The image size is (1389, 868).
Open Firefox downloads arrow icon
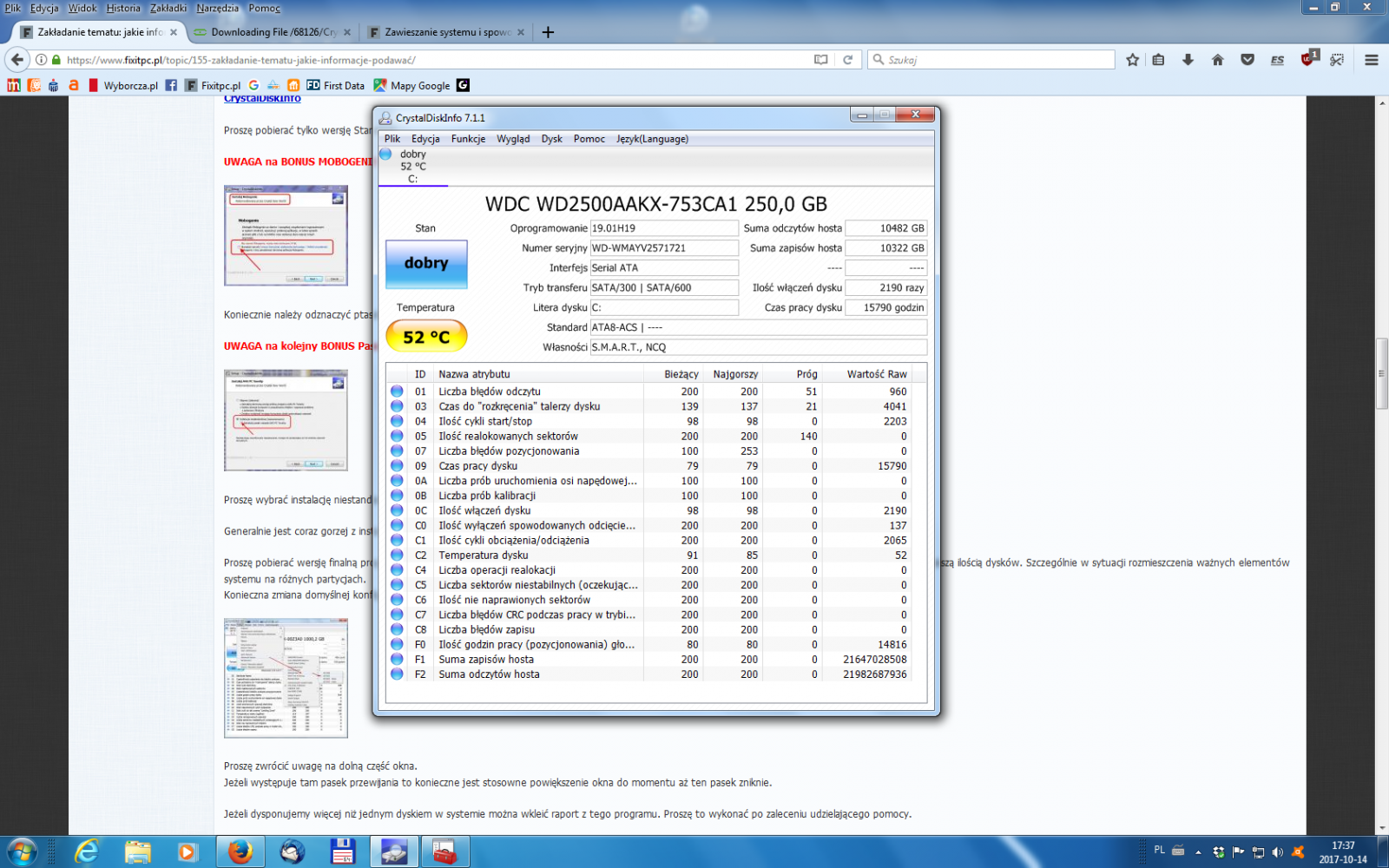(x=1188, y=60)
